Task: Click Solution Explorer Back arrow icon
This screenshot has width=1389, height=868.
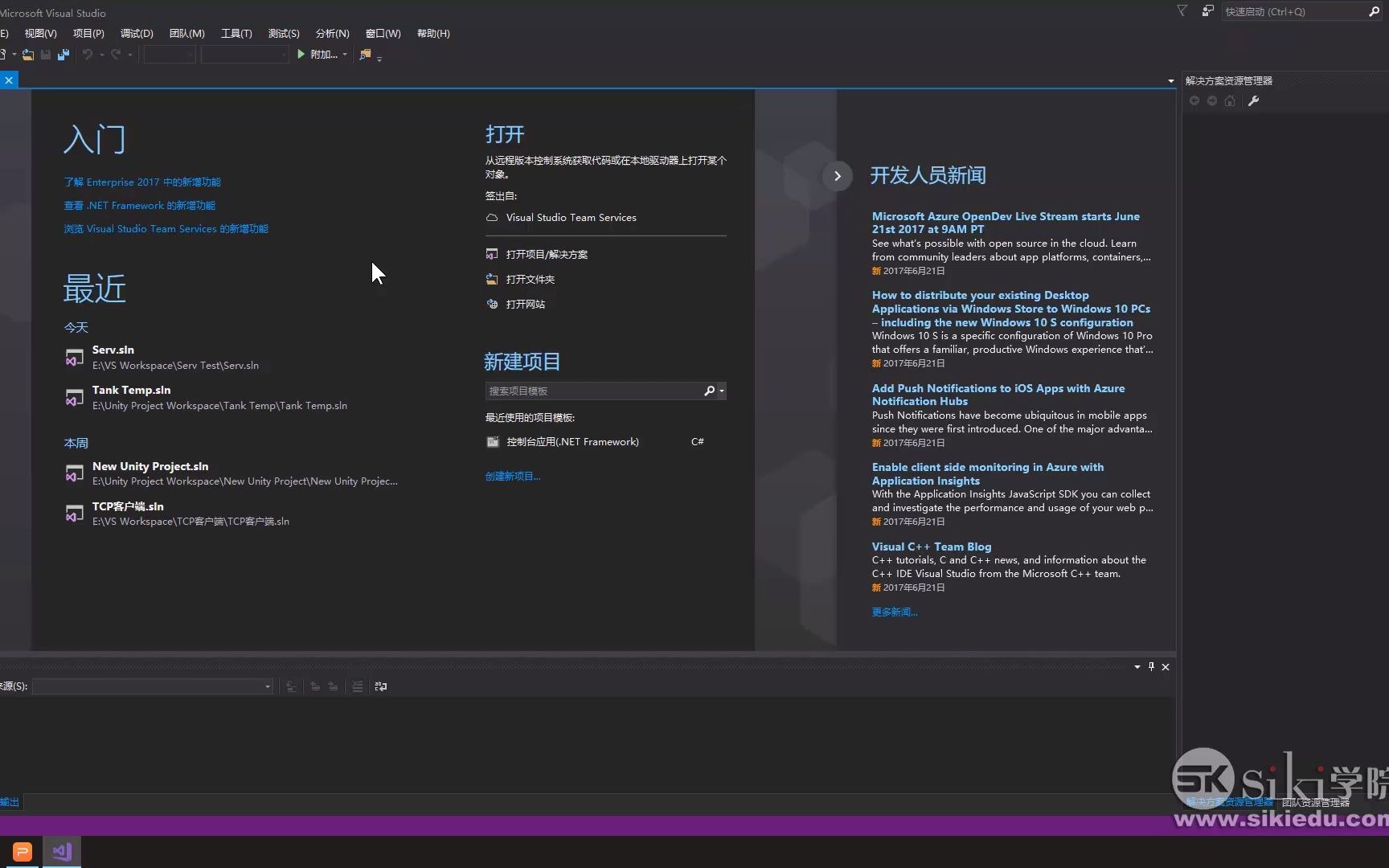Action: [x=1194, y=100]
